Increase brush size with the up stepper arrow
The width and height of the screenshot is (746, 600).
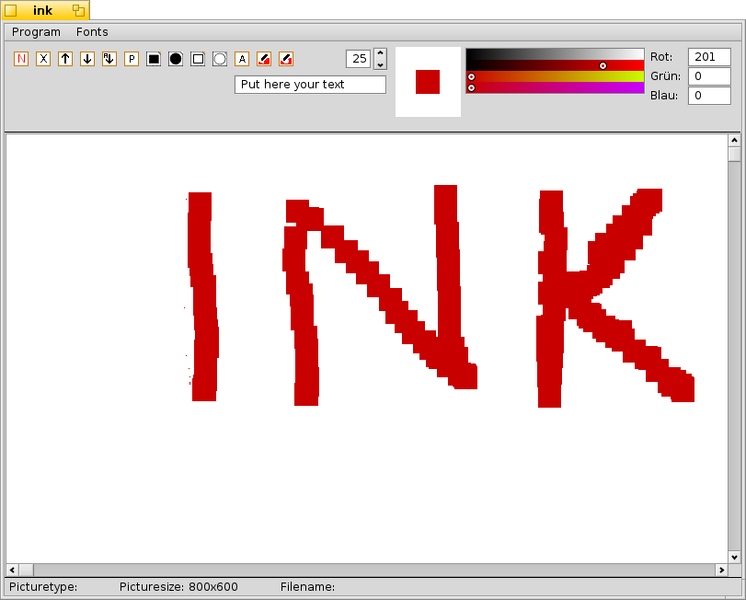pos(380,53)
